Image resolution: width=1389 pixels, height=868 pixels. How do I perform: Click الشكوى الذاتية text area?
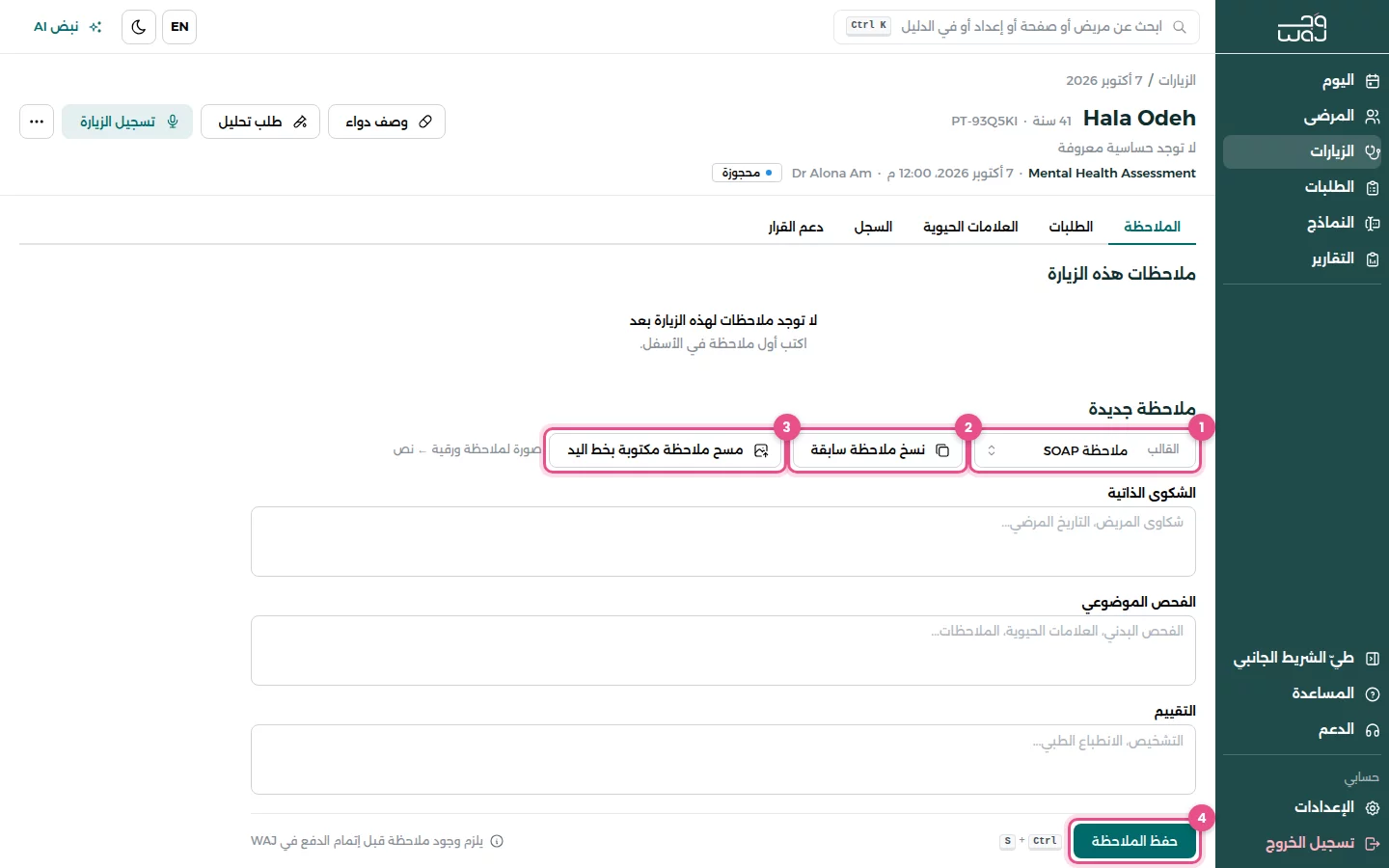click(x=723, y=541)
